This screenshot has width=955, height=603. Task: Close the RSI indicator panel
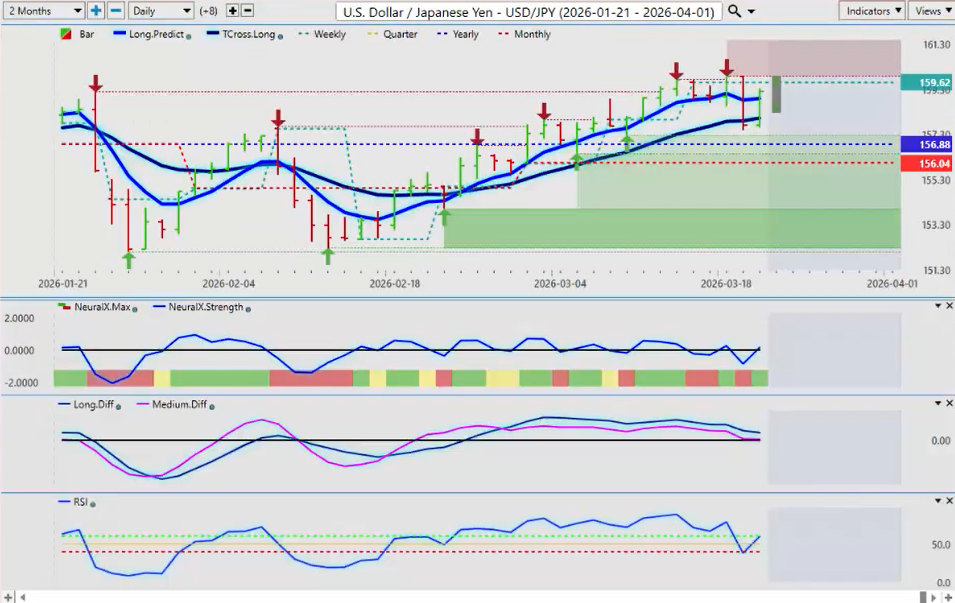coord(947,499)
